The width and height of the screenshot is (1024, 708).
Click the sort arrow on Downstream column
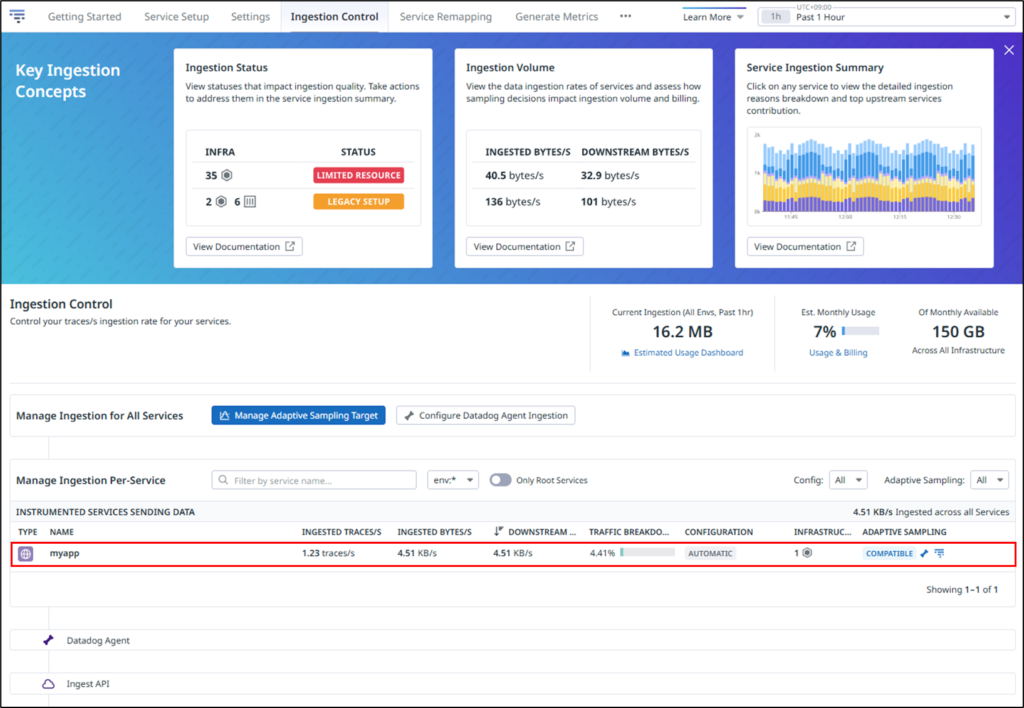(498, 532)
